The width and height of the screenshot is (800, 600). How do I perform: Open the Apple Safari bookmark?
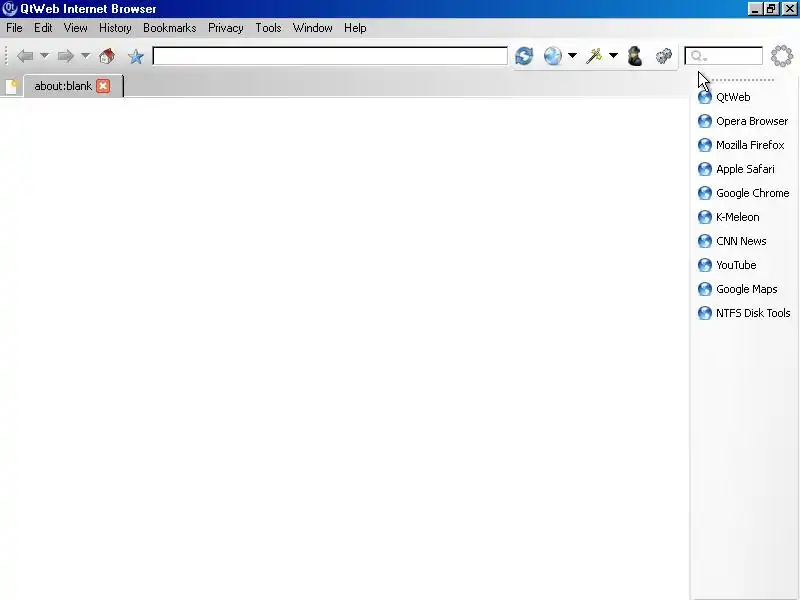click(736, 169)
